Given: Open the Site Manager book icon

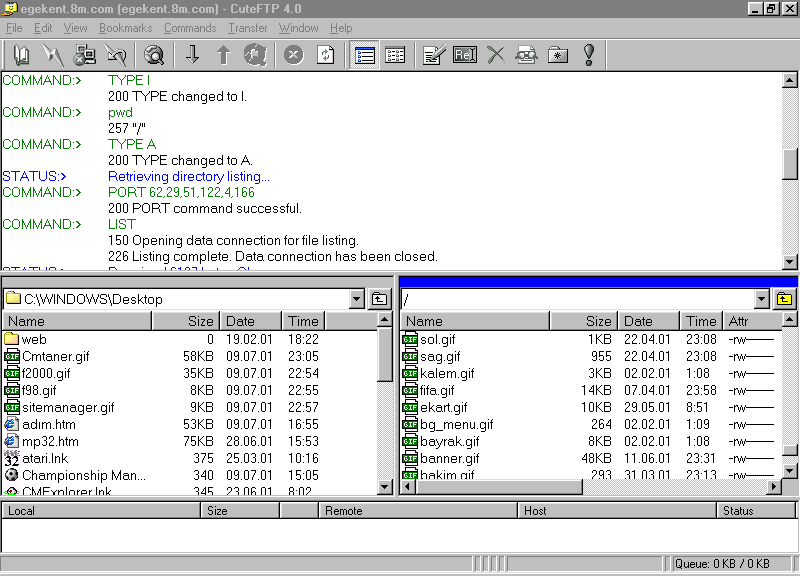Looking at the screenshot, I should coord(22,55).
